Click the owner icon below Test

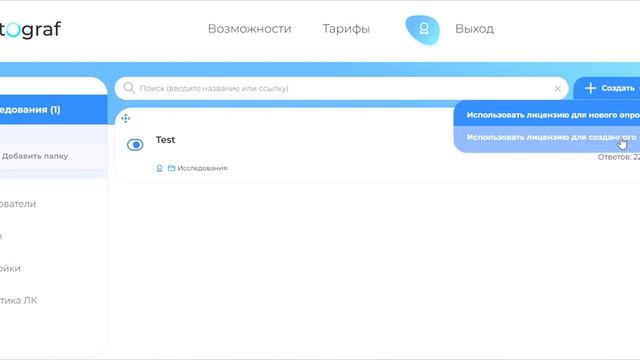click(x=160, y=168)
